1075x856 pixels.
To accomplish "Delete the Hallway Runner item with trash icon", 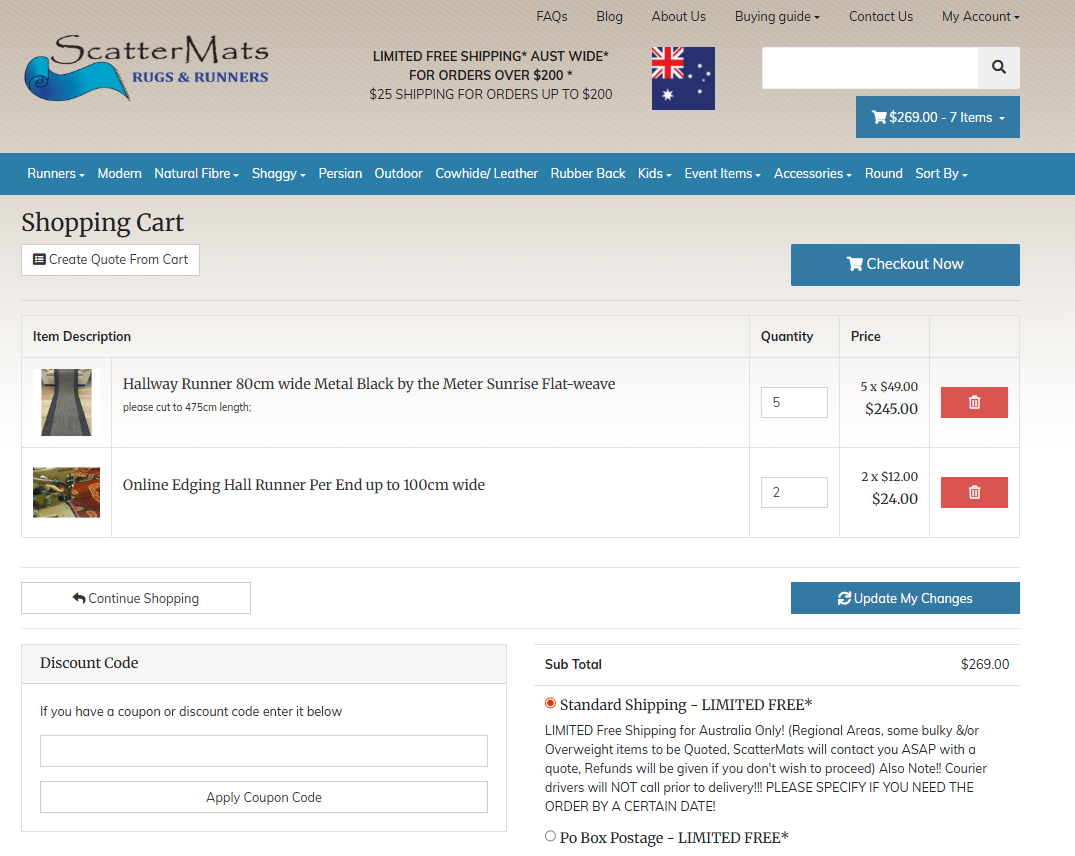I will click(x=974, y=402).
